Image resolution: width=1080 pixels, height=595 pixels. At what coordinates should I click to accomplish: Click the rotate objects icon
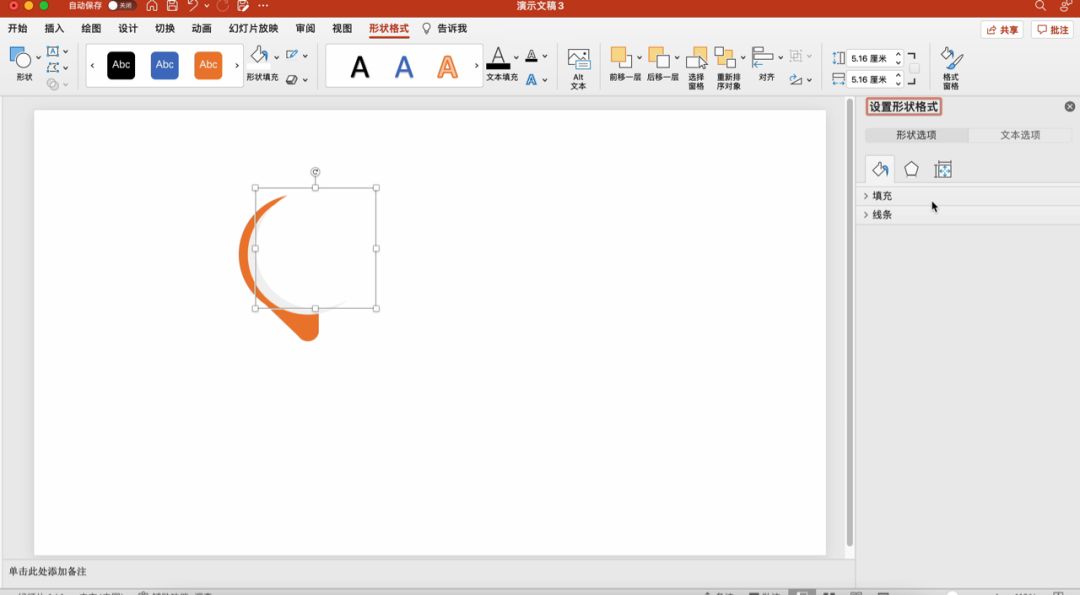pos(796,80)
